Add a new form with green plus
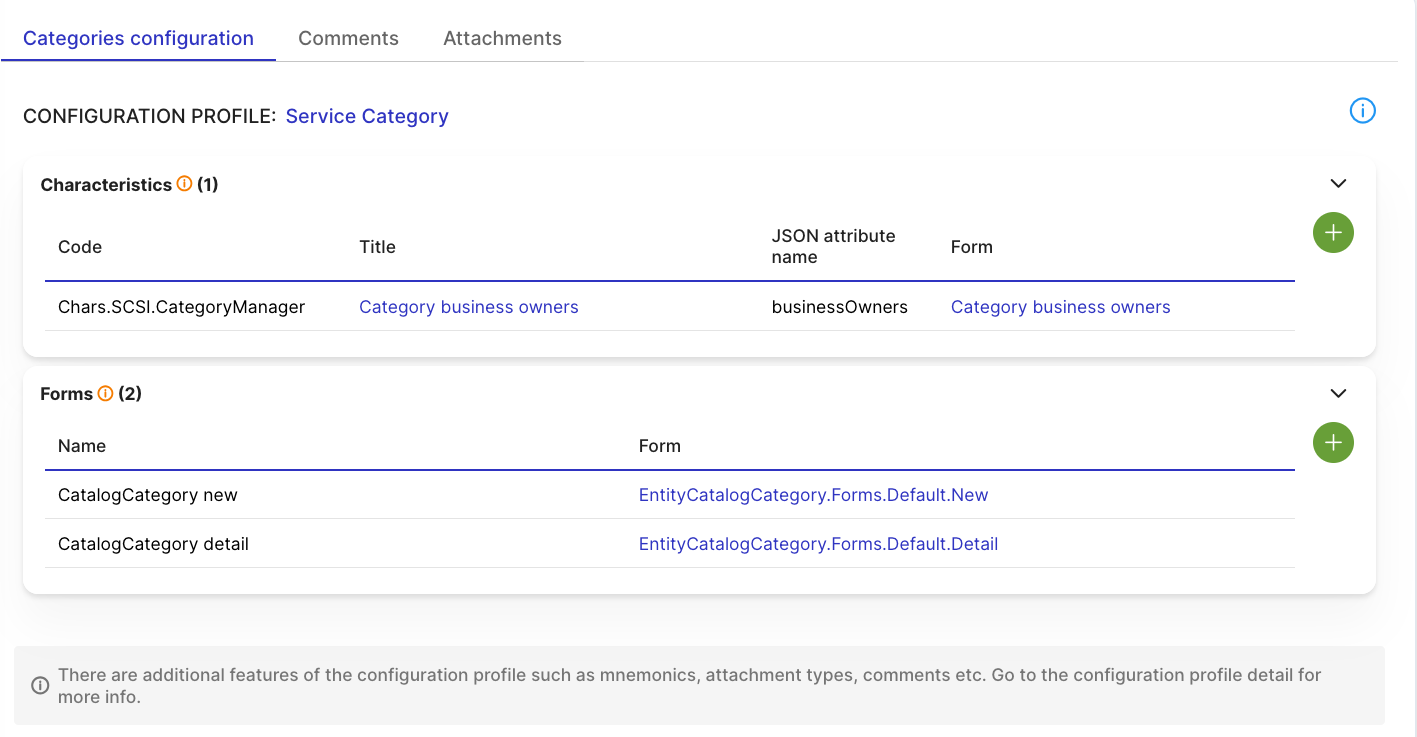 click(1332, 443)
